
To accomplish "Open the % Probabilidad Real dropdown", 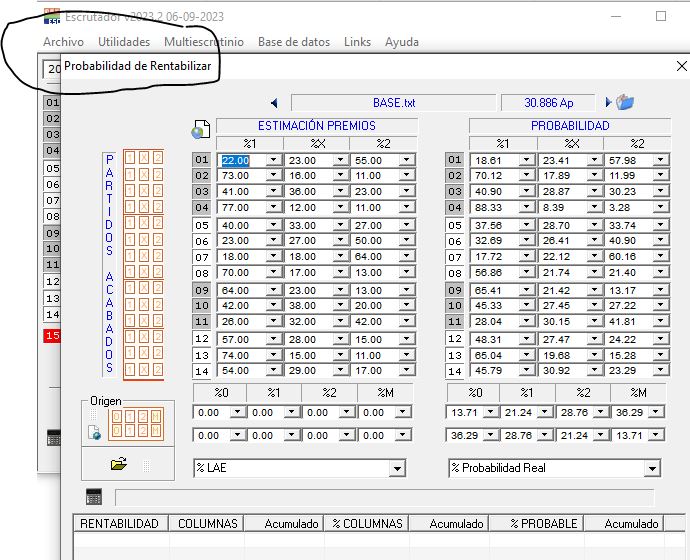I will point(652,468).
